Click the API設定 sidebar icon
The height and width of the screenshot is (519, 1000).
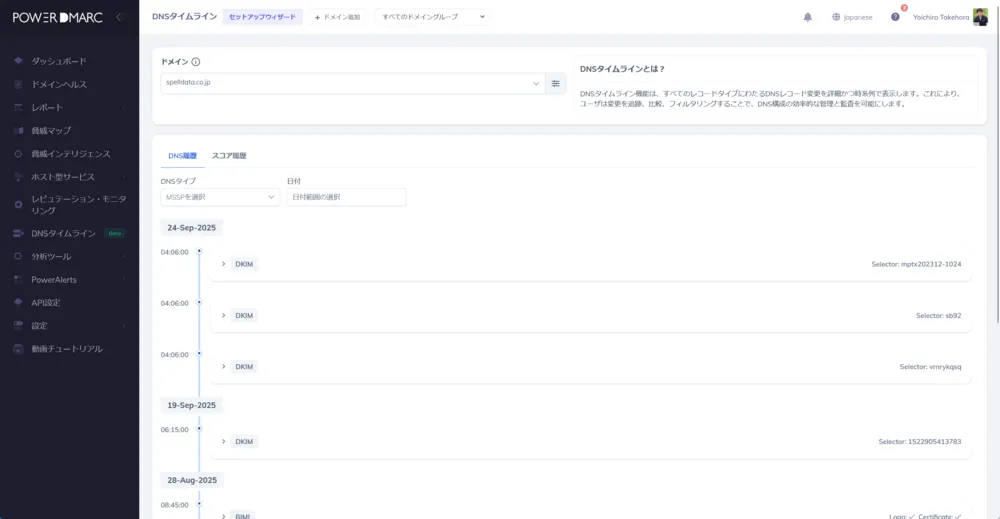coord(18,302)
